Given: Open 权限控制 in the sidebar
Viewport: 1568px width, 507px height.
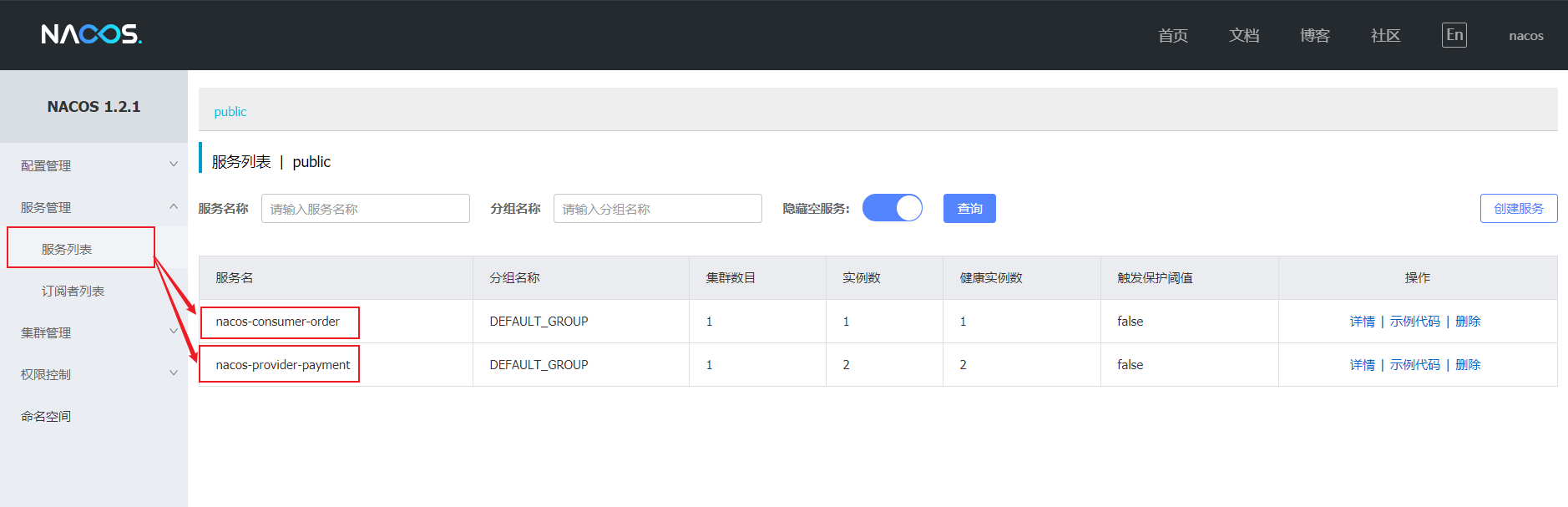Looking at the screenshot, I should [x=46, y=374].
